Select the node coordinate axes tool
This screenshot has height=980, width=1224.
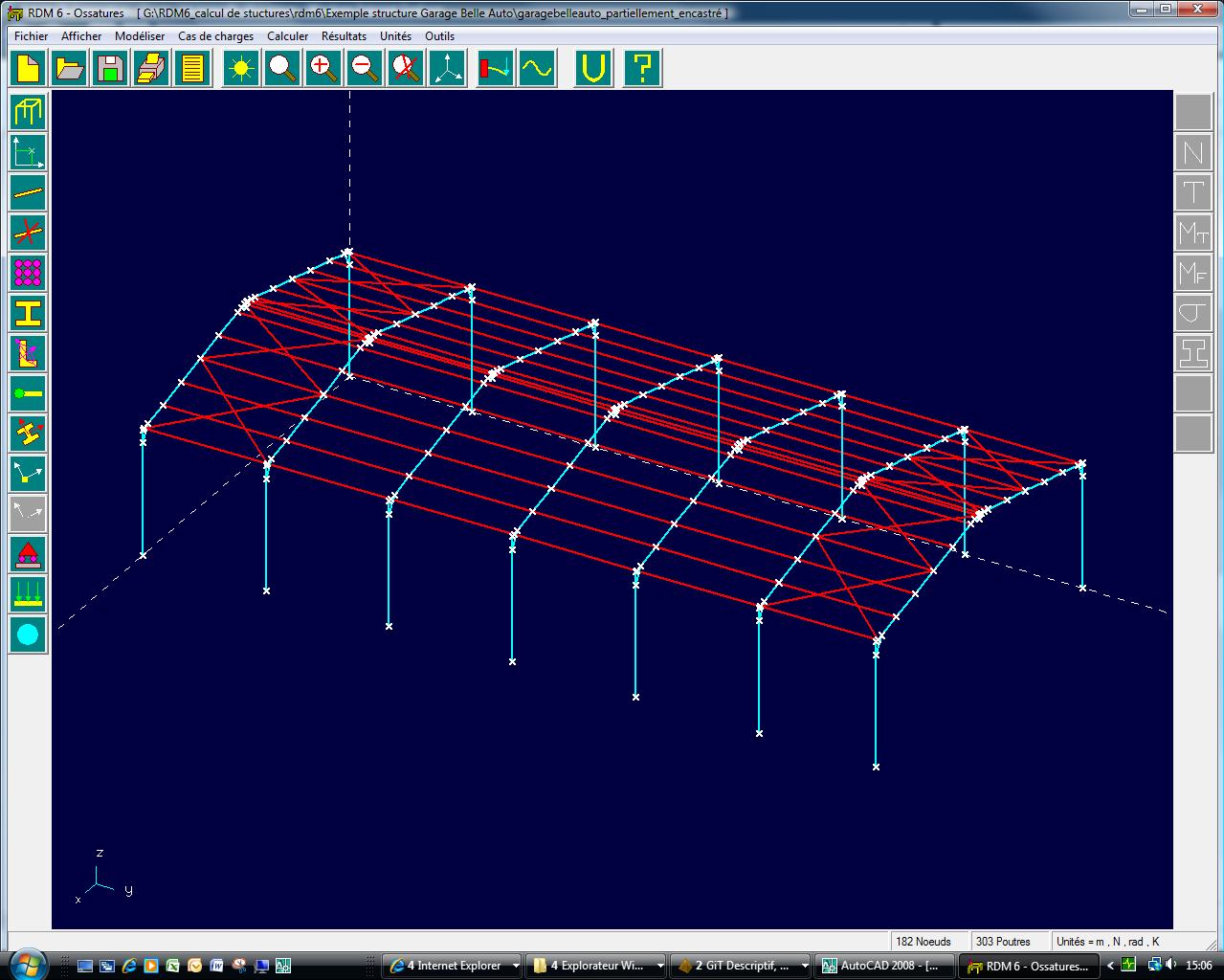(28, 152)
